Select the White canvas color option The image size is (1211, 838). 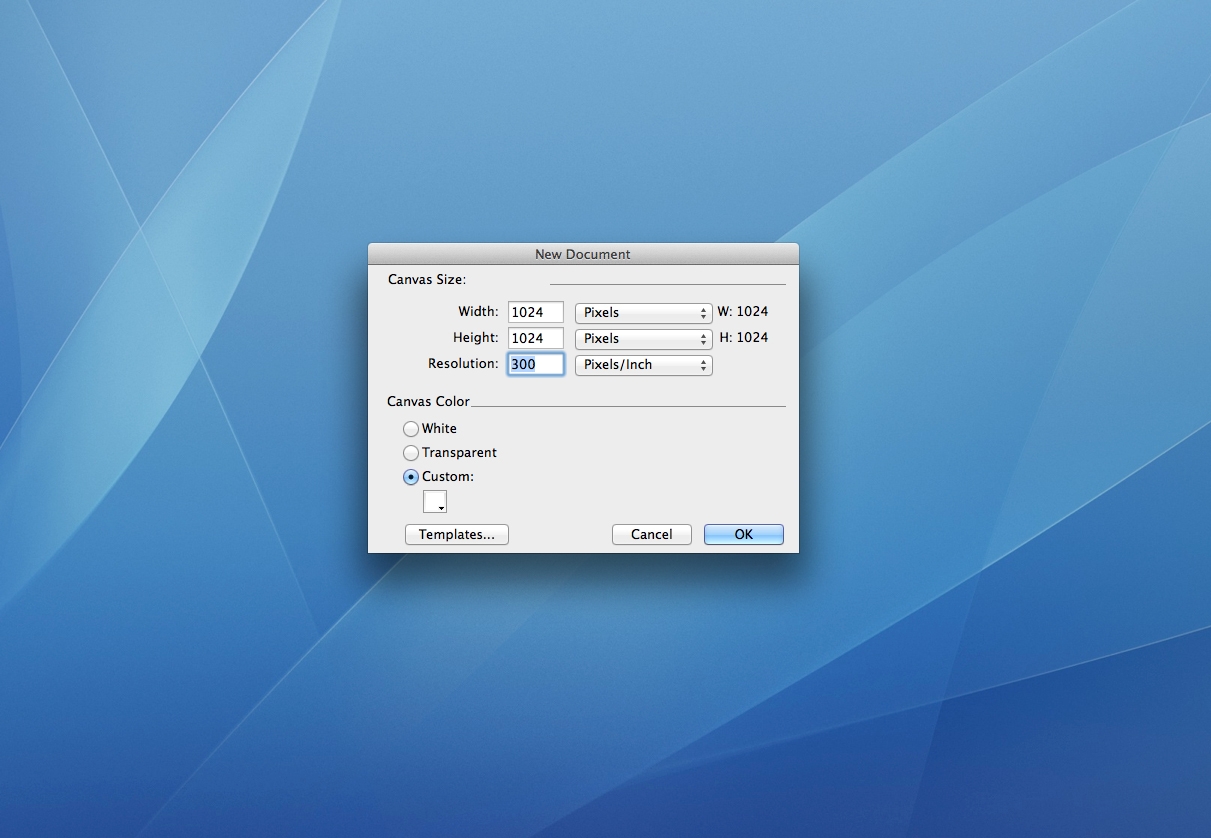tap(411, 428)
